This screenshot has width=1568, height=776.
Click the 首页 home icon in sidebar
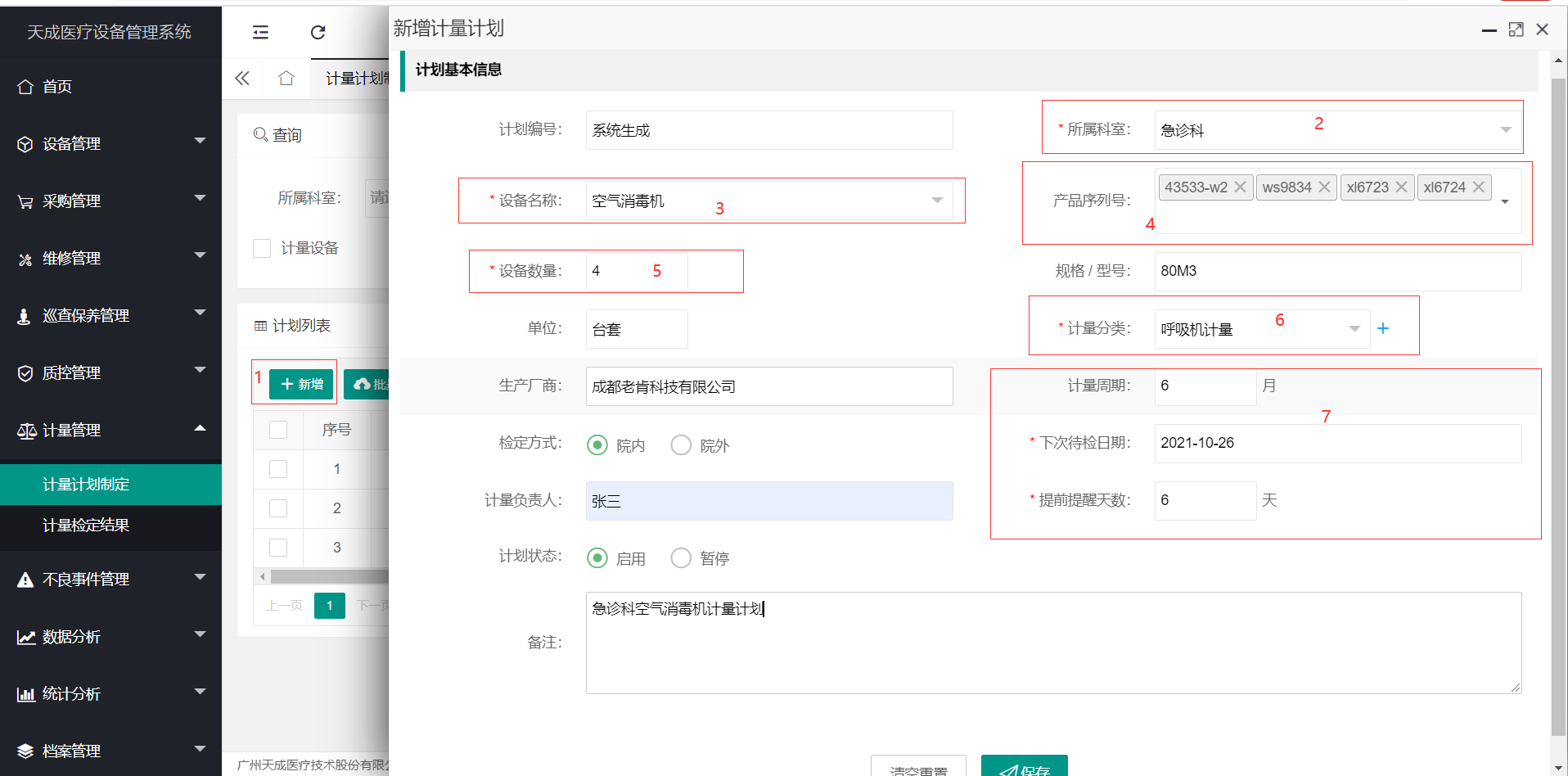(x=25, y=87)
